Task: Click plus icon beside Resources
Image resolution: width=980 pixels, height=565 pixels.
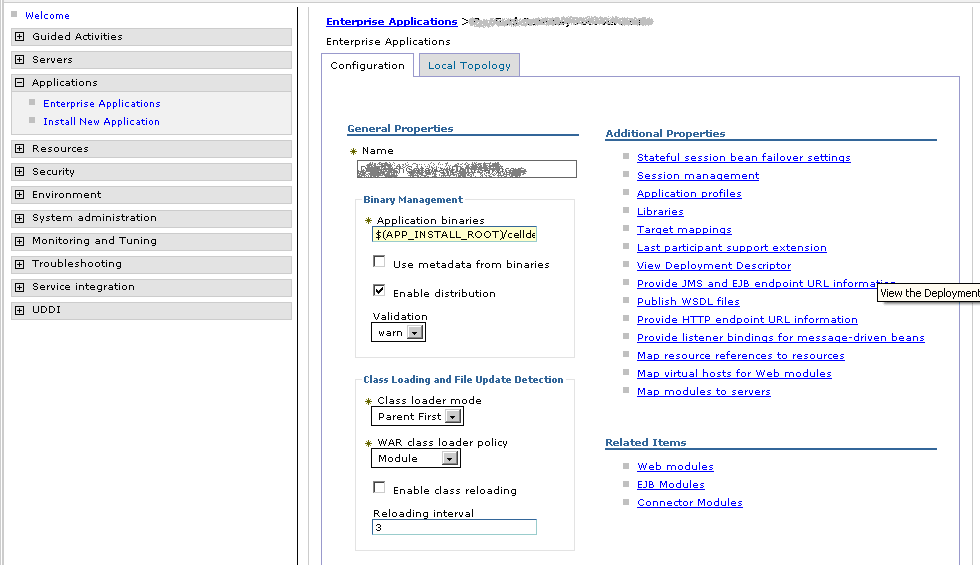Action: point(20,149)
